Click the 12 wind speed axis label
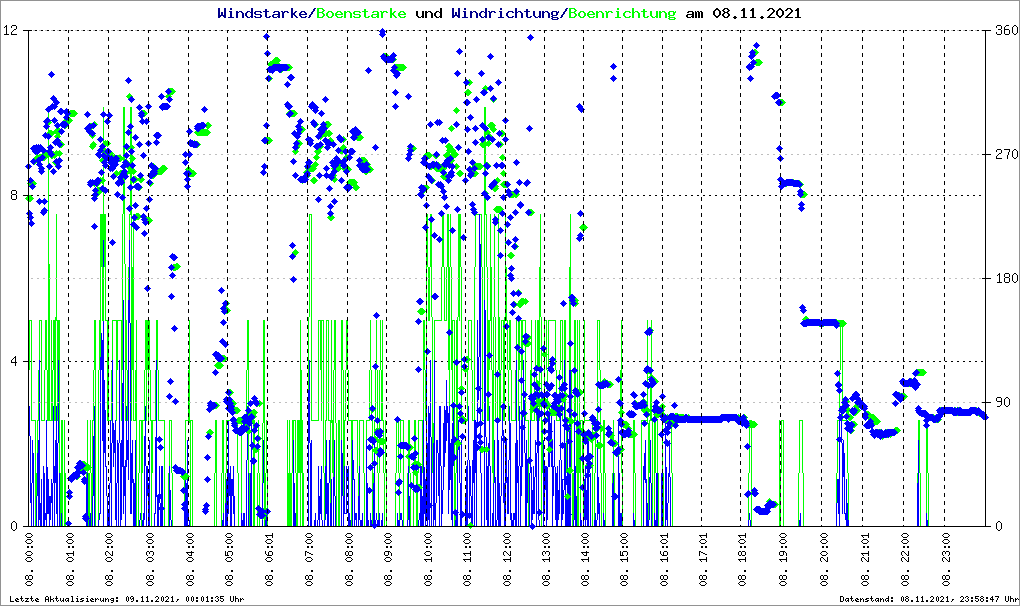Screen dimensions: 1020x606 tap(14, 30)
